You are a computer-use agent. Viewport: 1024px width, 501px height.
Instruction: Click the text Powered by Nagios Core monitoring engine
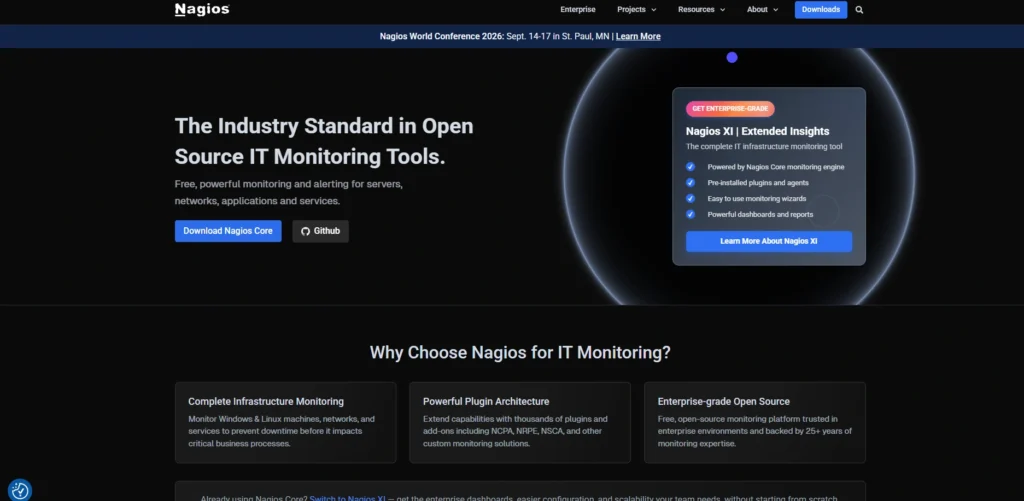click(x=776, y=167)
